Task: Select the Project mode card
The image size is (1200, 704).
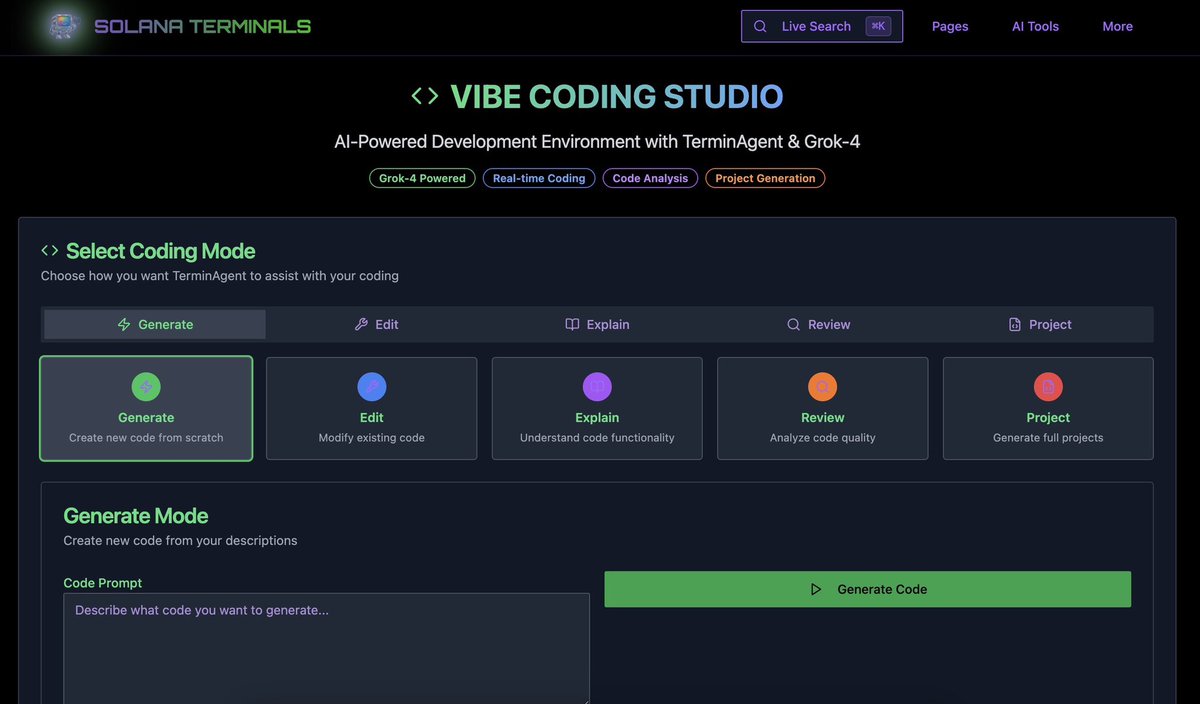Action: pyautogui.click(x=1048, y=408)
